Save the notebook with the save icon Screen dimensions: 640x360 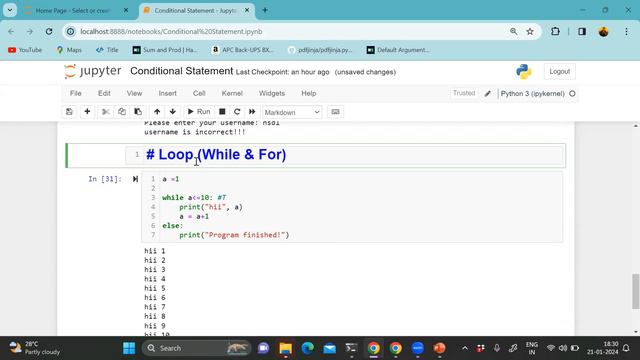pos(69,112)
